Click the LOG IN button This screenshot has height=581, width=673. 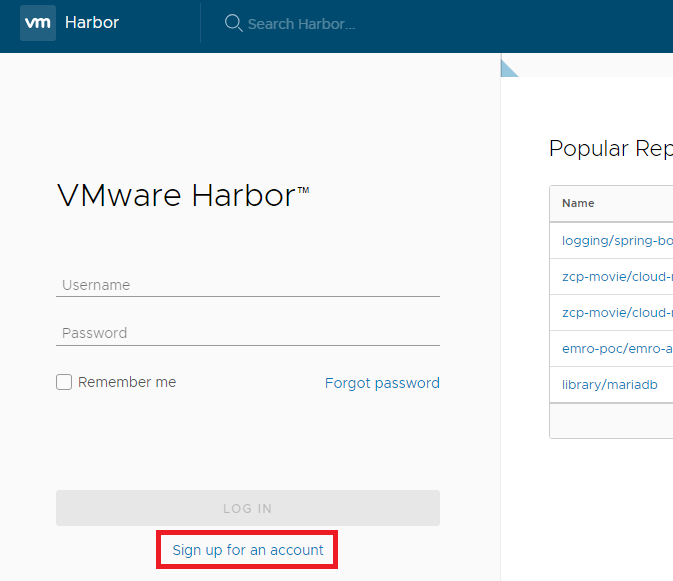click(248, 508)
